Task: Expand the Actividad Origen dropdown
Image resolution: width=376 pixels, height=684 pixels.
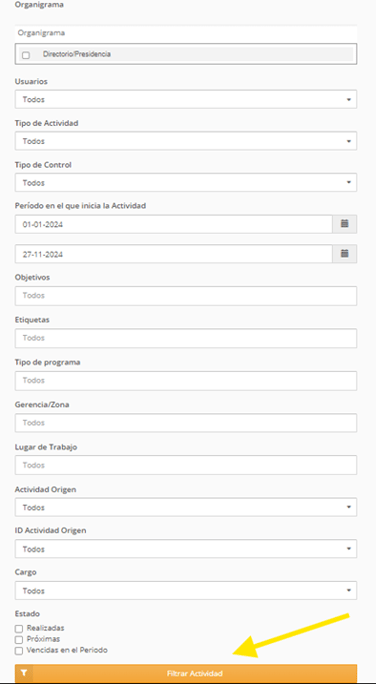Action: click(186, 507)
